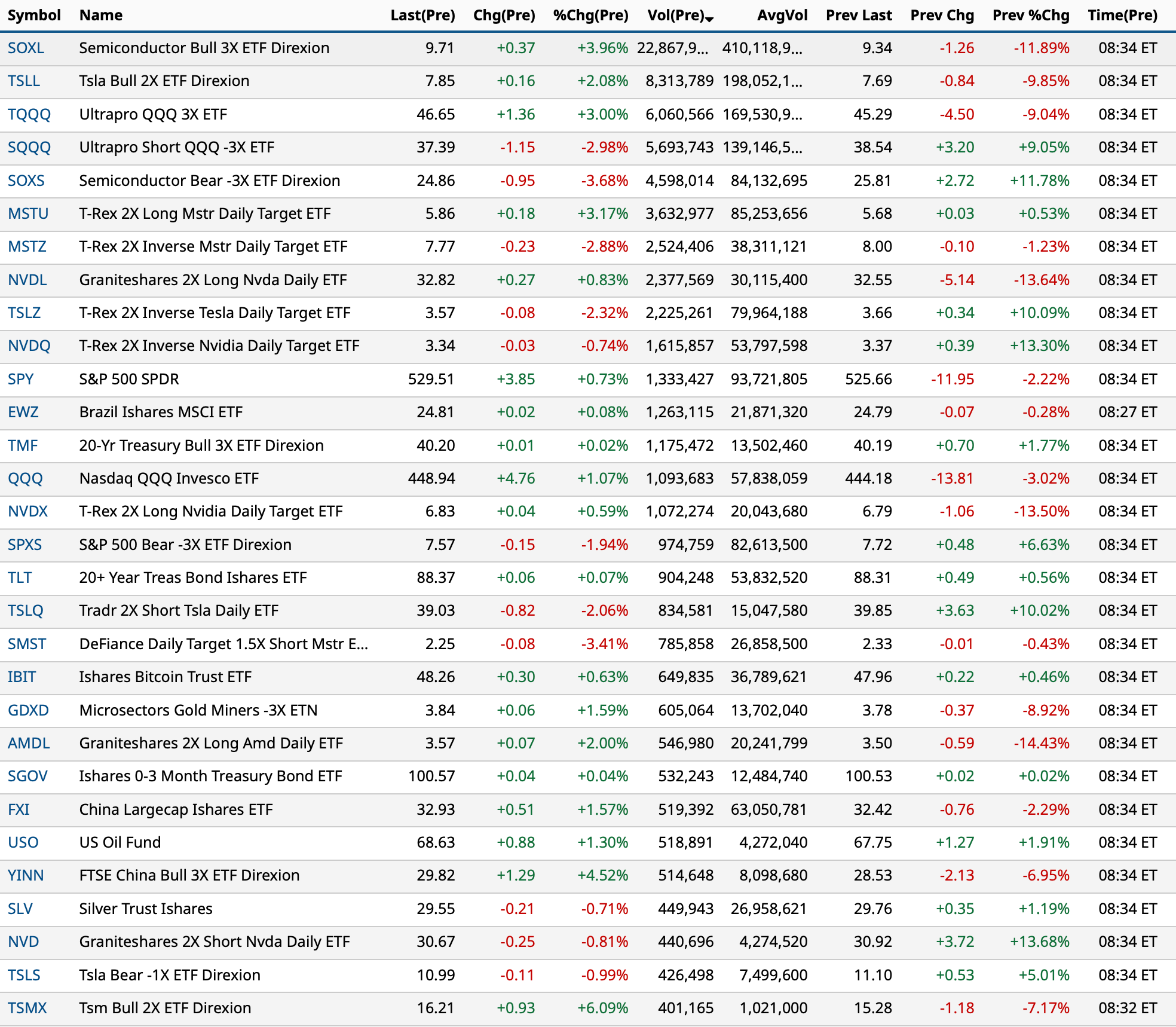Open the TQQQ ticker link

[x=29, y=114]
